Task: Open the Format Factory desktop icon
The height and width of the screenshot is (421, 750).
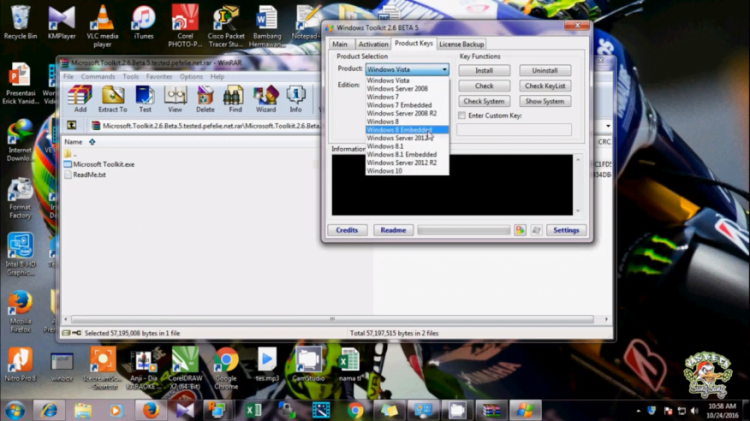Action: [x=20, y=199]
